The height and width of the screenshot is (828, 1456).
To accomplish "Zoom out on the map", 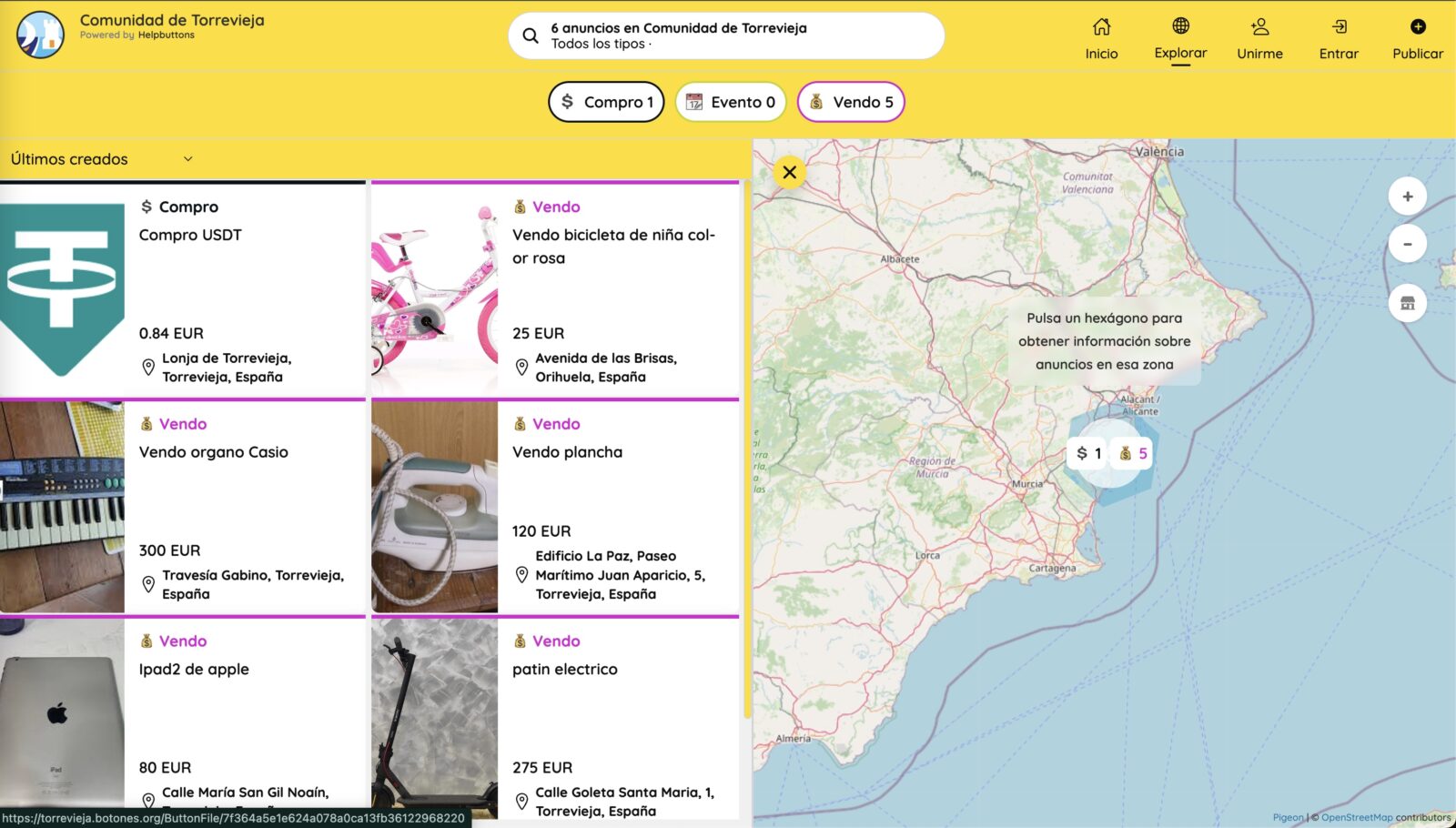I will pos(1407,244).
